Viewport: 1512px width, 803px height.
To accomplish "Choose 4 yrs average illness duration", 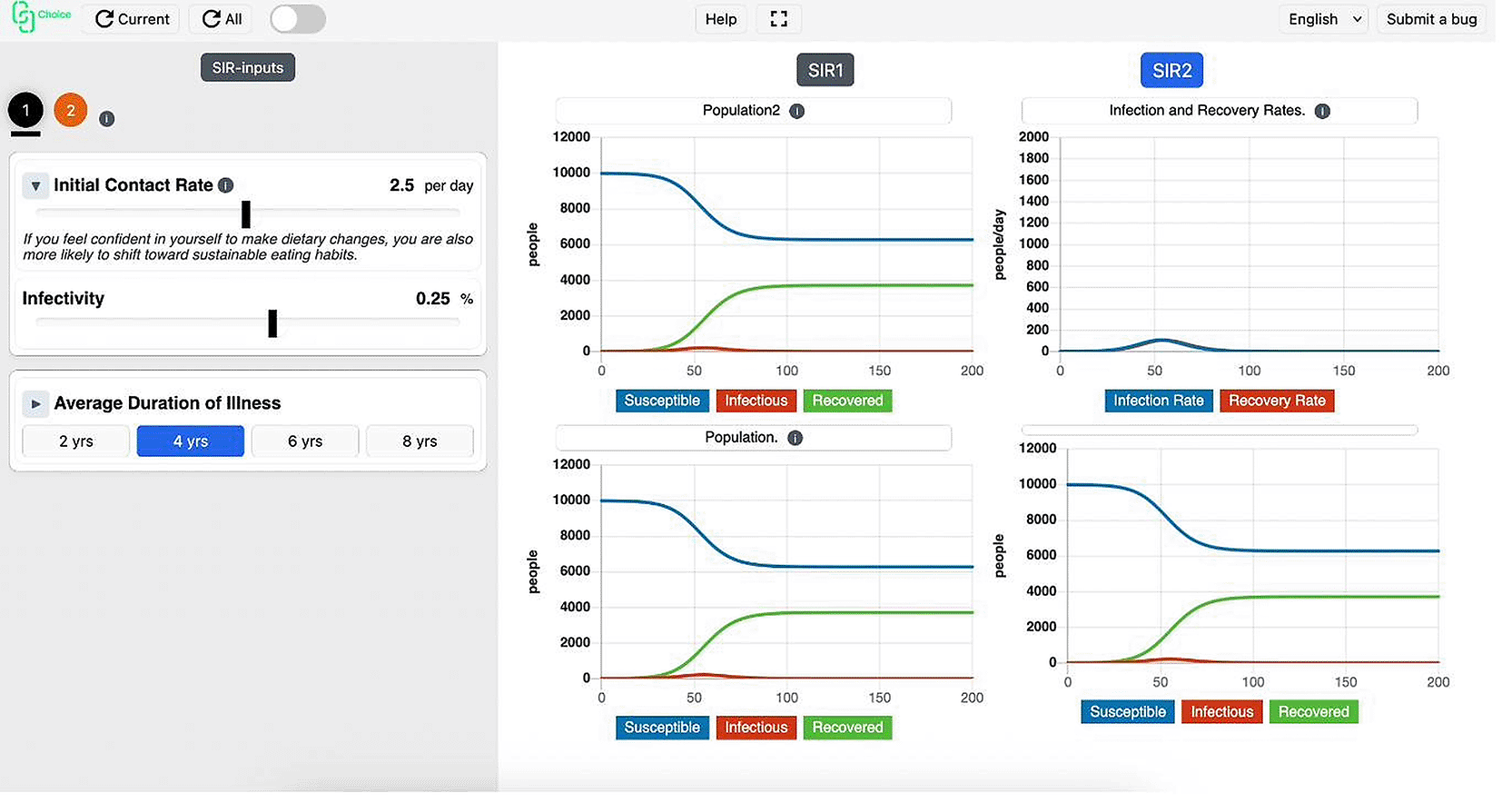I will coord(191,441).
